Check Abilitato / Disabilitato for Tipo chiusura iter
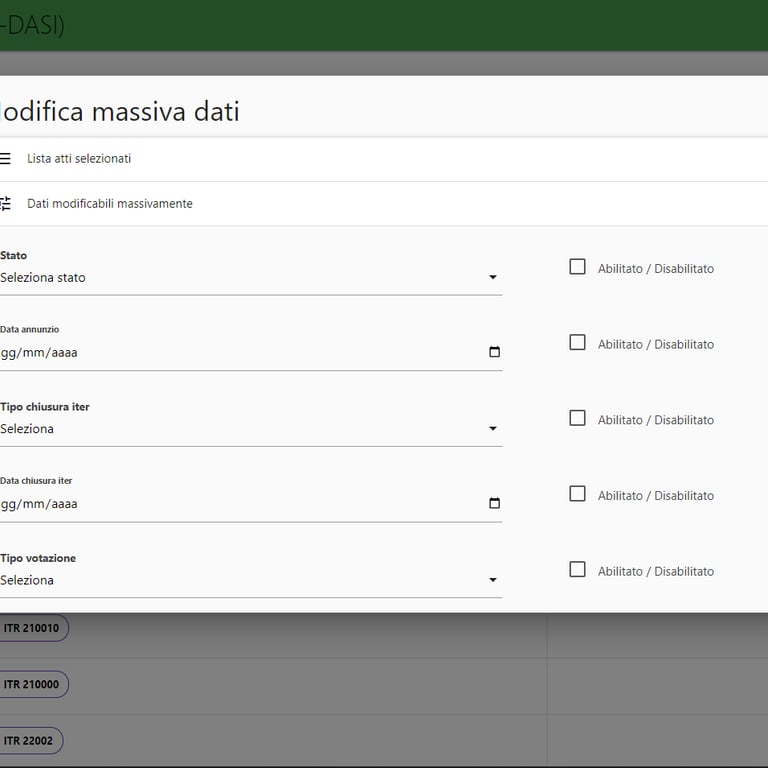Image resolution: width=768 pixels, height=768 pixels. tap(577, 418)
